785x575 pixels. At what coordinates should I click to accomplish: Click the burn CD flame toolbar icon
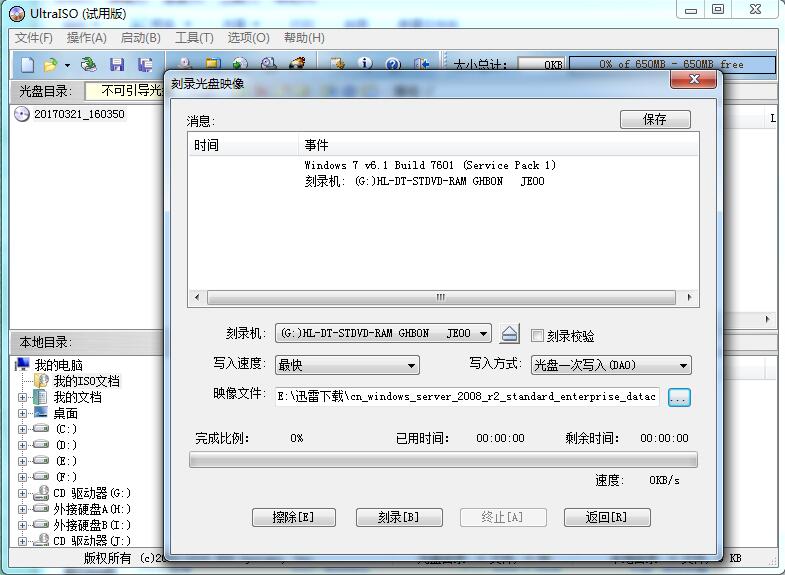coord(297,63)
